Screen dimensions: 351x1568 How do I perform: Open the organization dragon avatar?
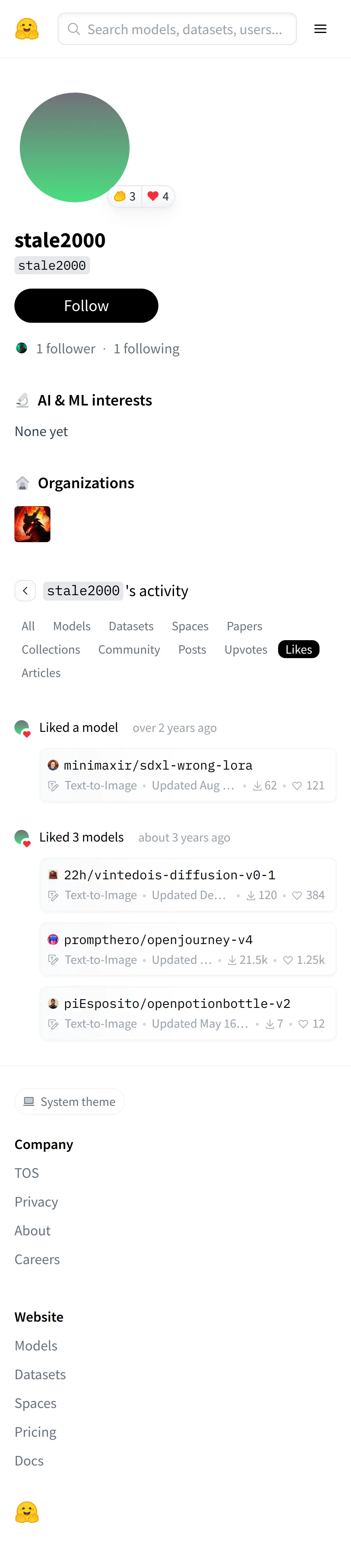pos(32,524)
